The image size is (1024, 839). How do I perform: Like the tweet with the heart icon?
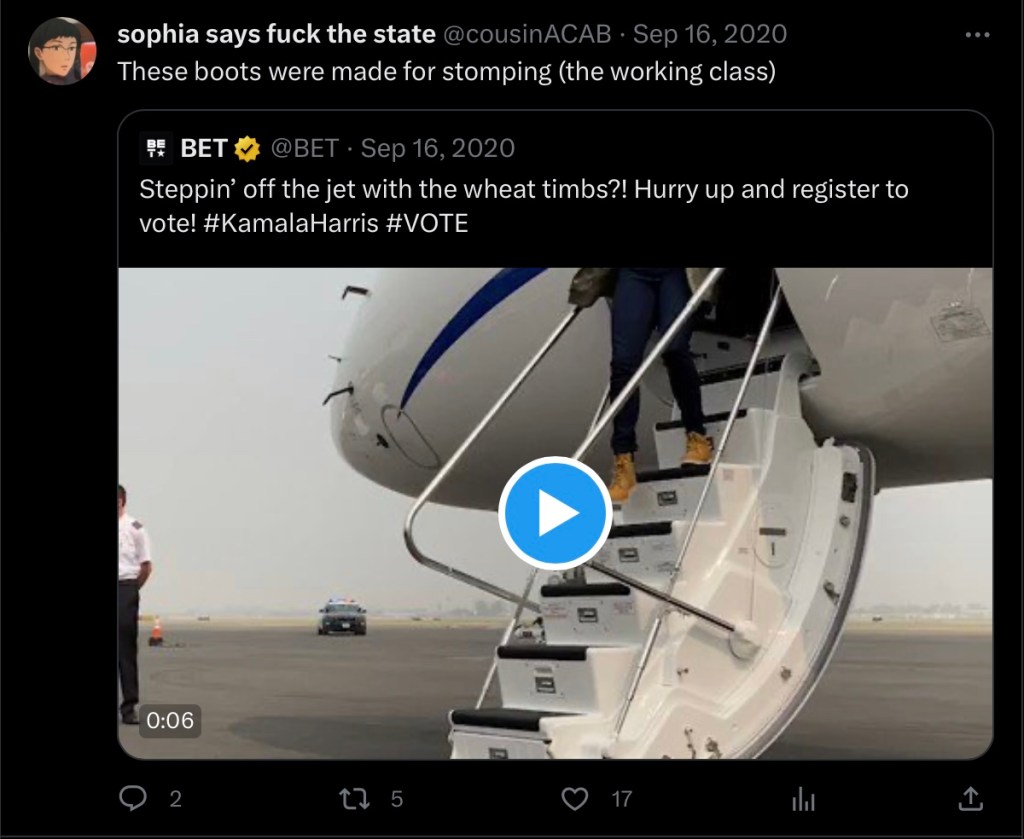click(x=574, y=798)
